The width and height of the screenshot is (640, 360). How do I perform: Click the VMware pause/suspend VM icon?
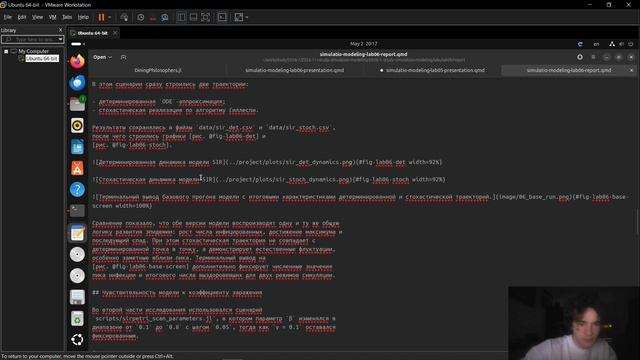(101, 17)
